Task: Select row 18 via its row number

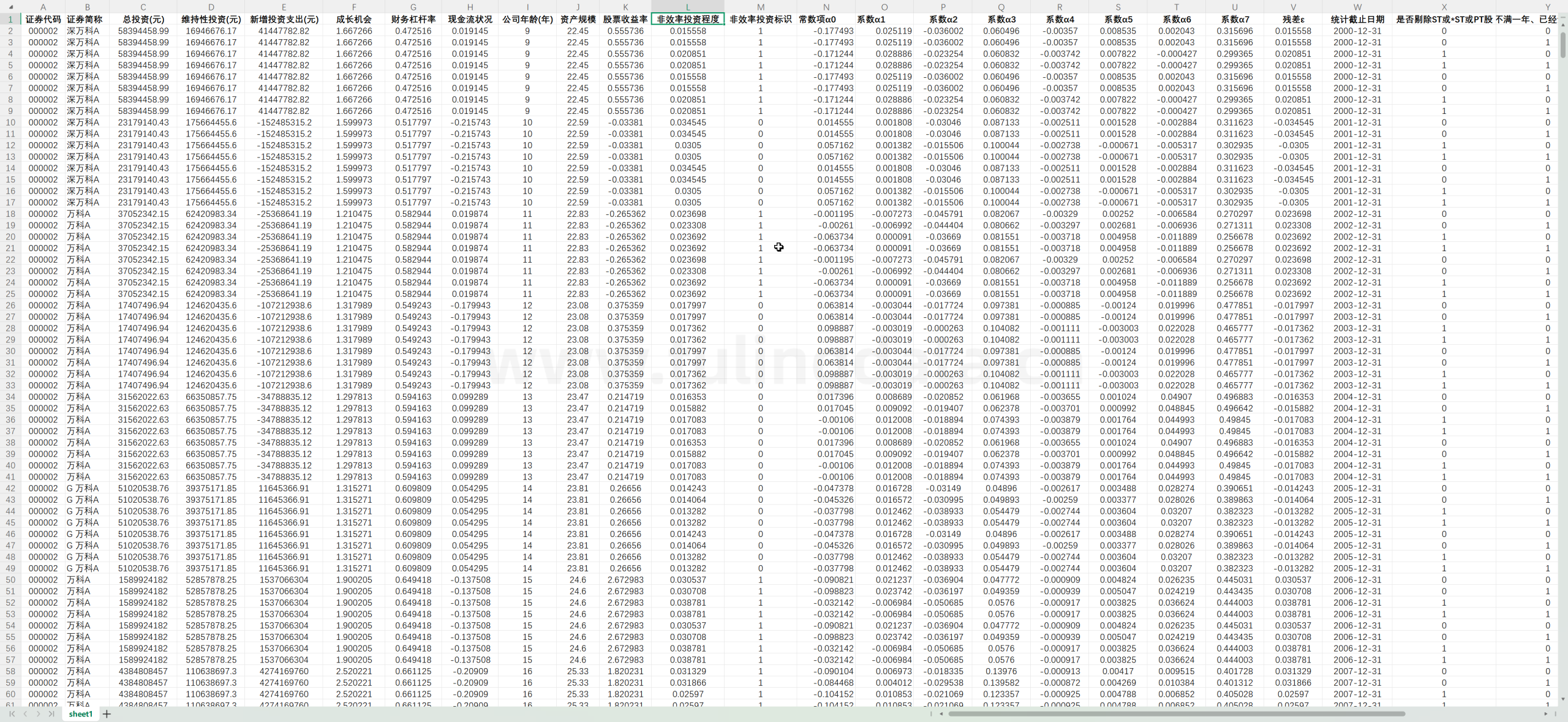Action: click(10, 214)
